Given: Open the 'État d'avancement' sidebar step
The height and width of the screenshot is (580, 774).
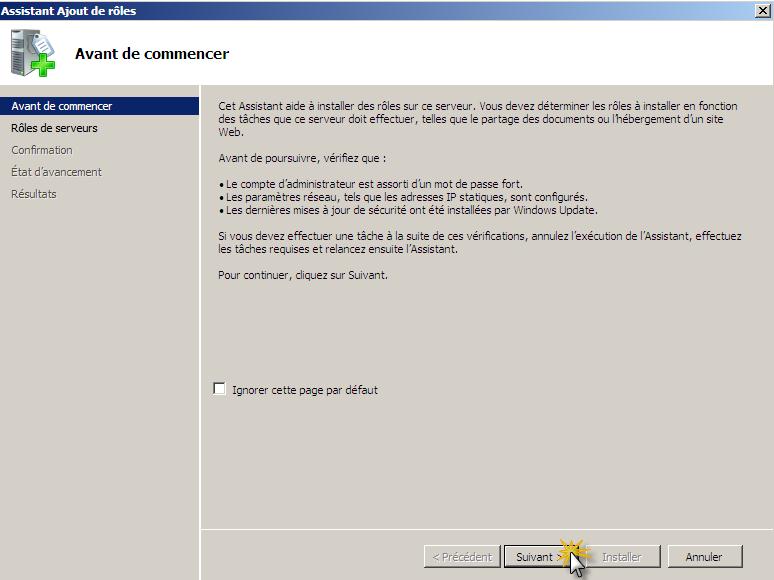Looking at the screenshot, I should coord(56,172).
